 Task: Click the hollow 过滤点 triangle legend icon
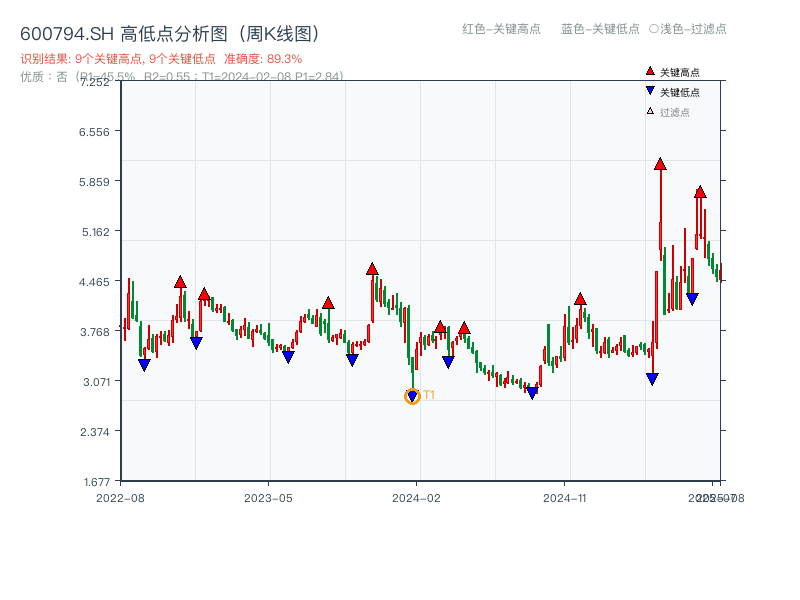click(x=650, y=113)
